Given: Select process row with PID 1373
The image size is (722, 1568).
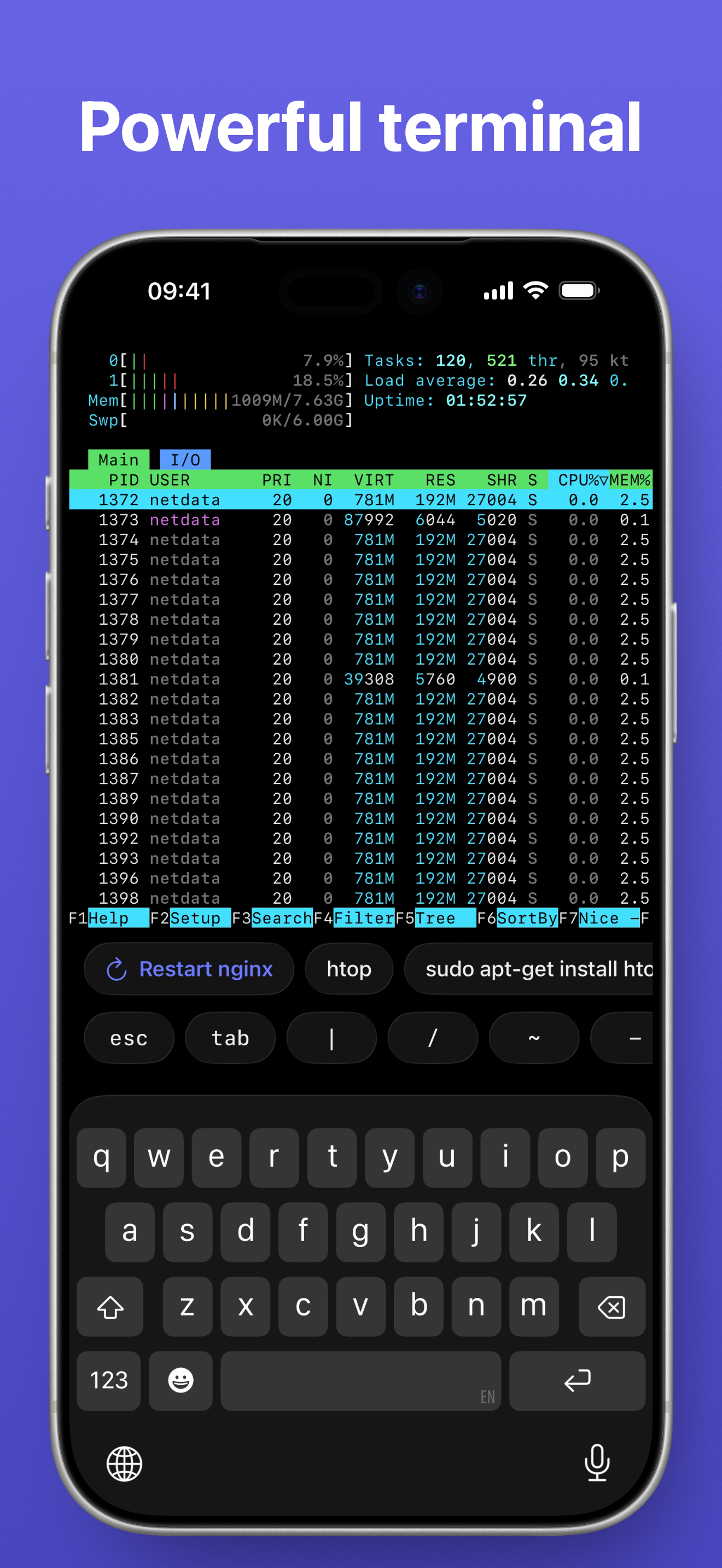Looking at the screenshot, I should [360, 520].
